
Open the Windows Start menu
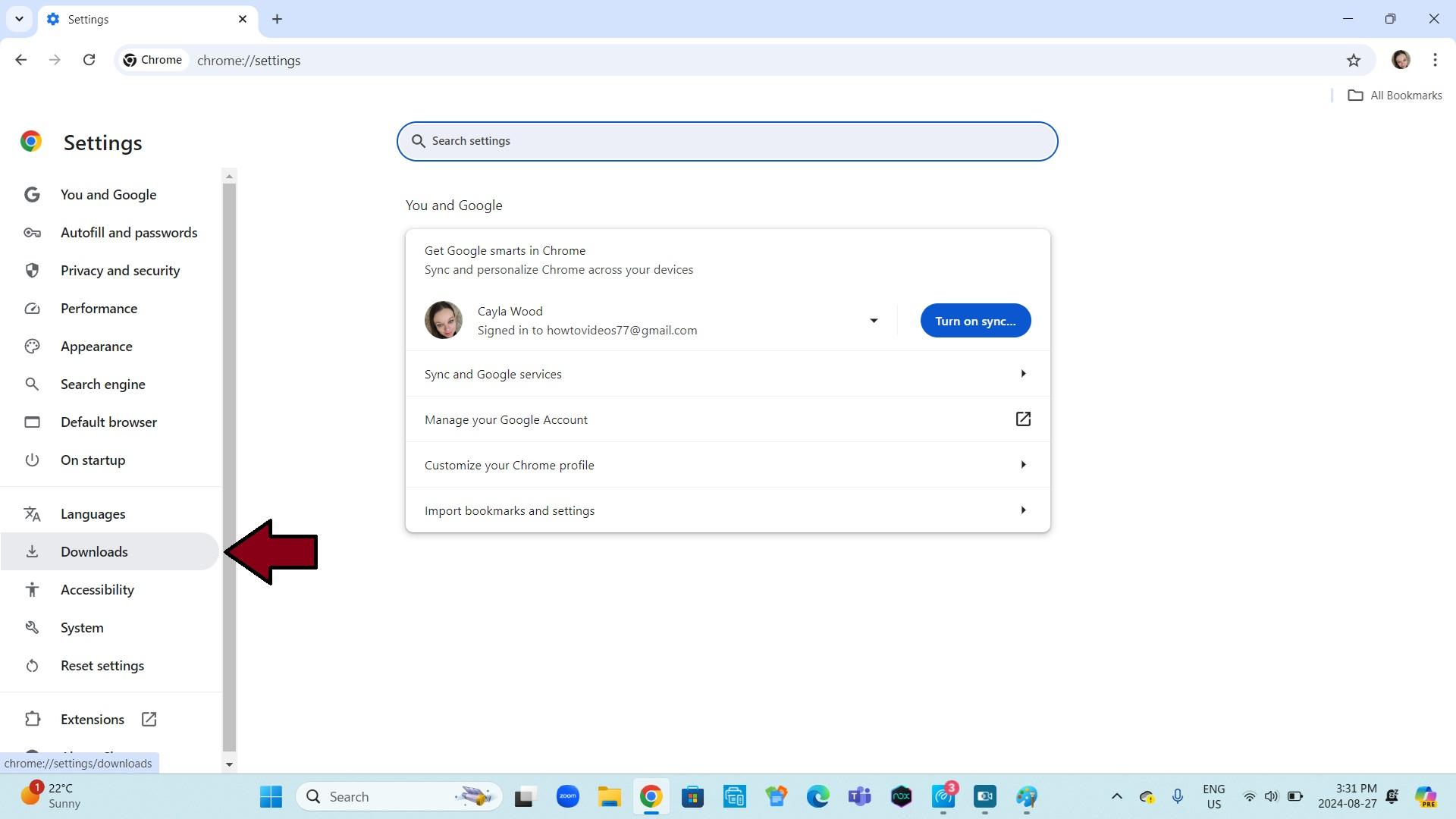[x=271, y=796]
